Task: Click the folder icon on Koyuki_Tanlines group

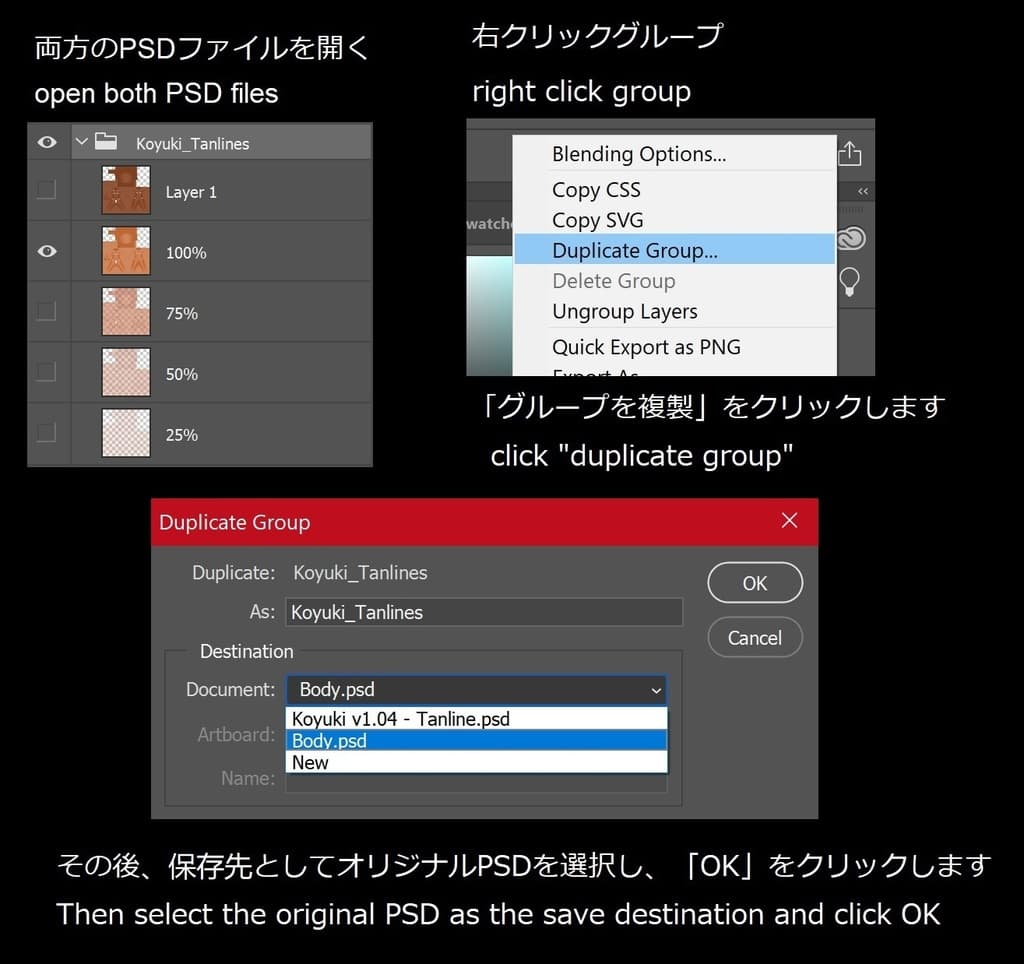Action: [107, 142]
